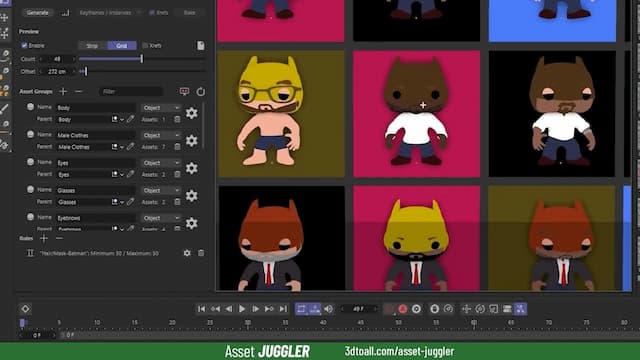Toggle the Preview Xrefs checkbox
The width and height of the screenshot is (640, 360).
click(145, 45)
